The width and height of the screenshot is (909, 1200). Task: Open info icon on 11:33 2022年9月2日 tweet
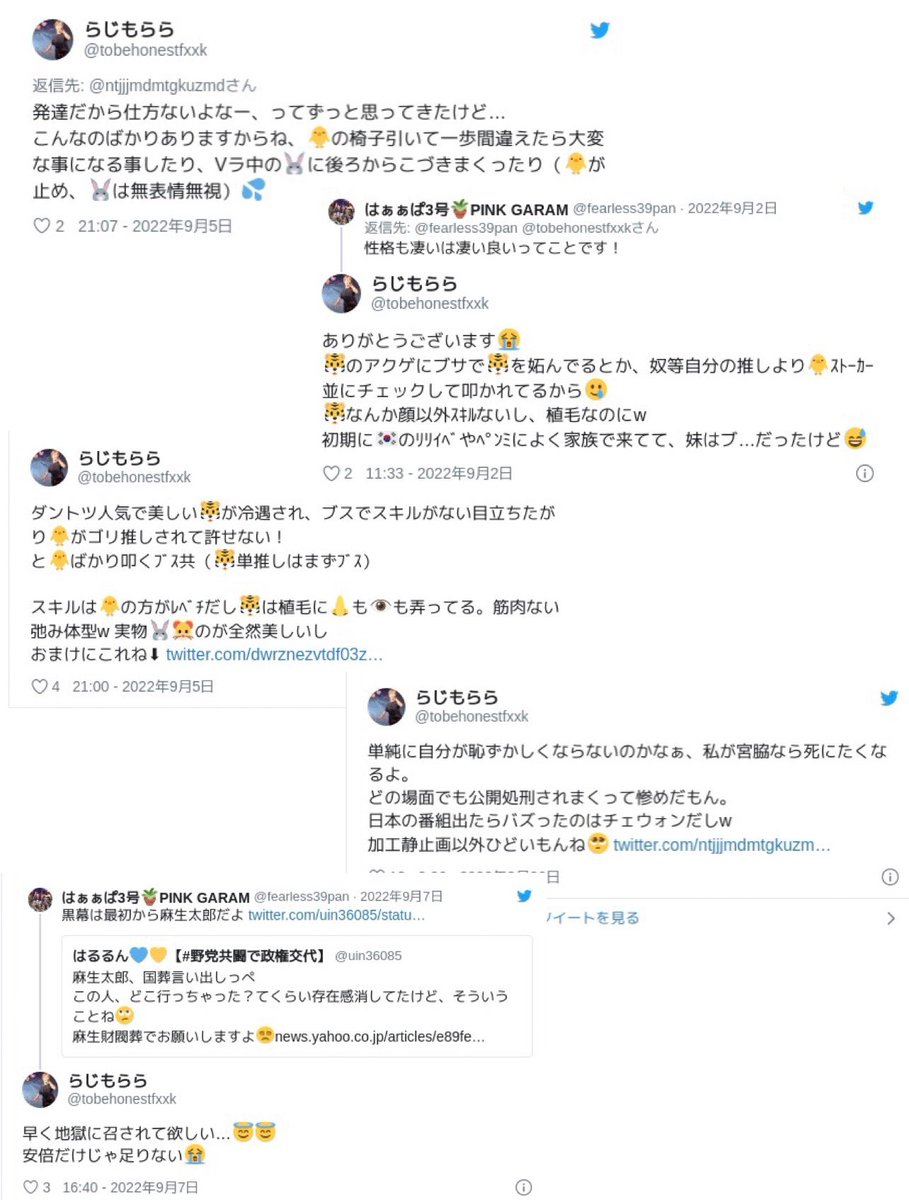[x=866, y=473]
